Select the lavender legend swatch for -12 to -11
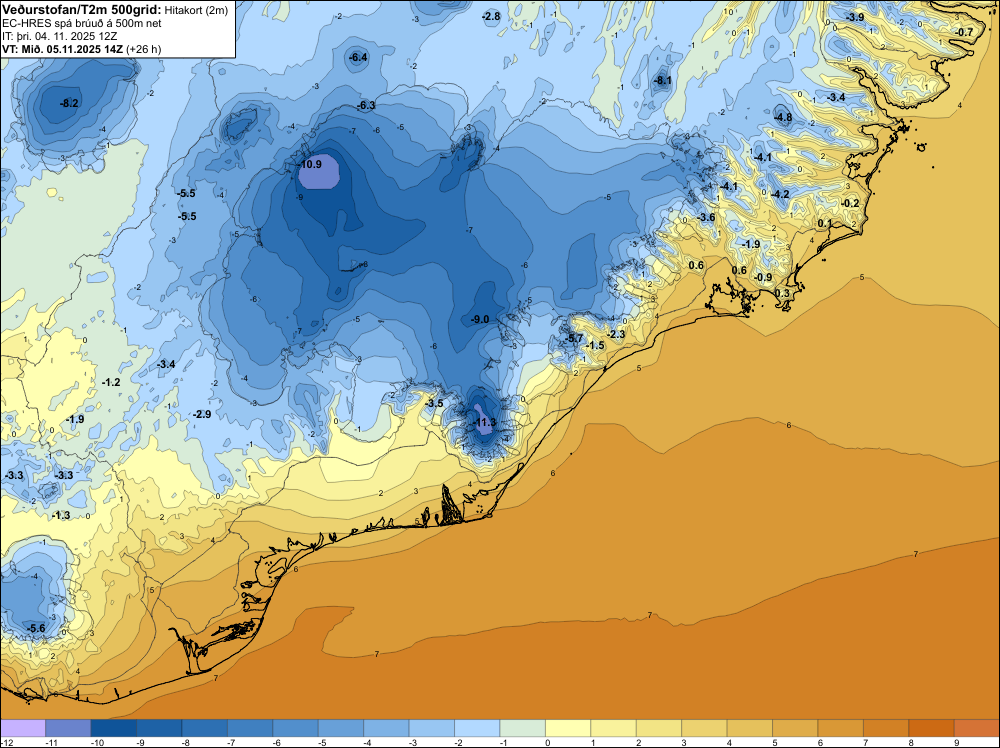Image resolution: width=1000 pixels, height=748 pixels. tap(23, 728)
